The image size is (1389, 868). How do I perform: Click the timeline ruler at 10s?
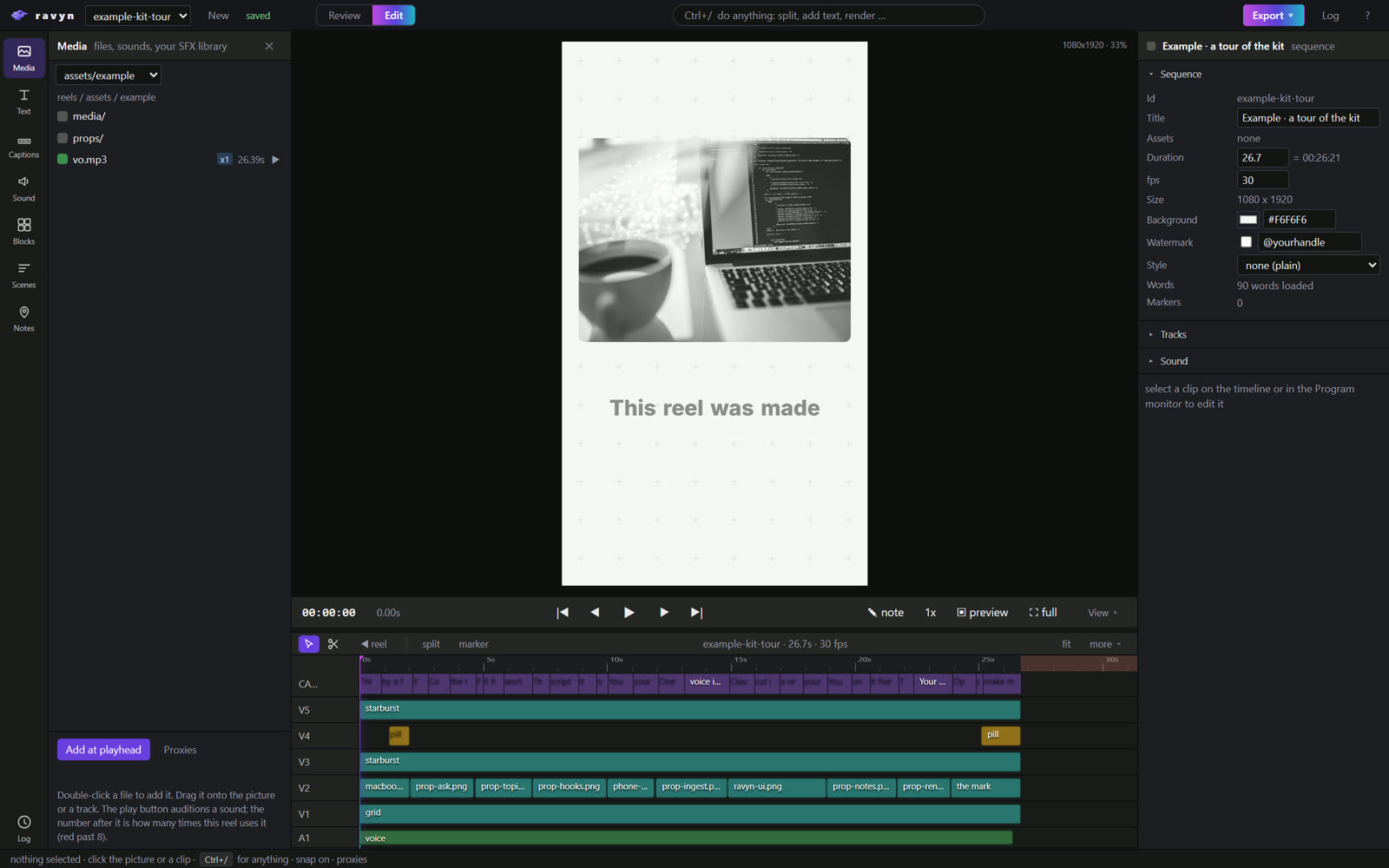pos(608,664)
